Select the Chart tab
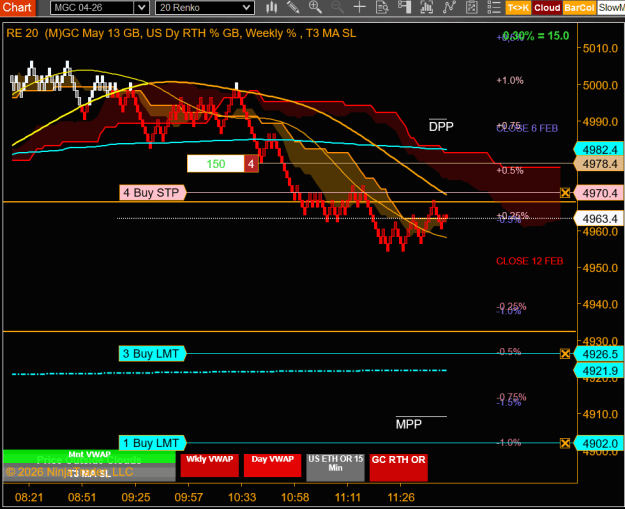This screenshot has width=625, height=509. (18, 8)
